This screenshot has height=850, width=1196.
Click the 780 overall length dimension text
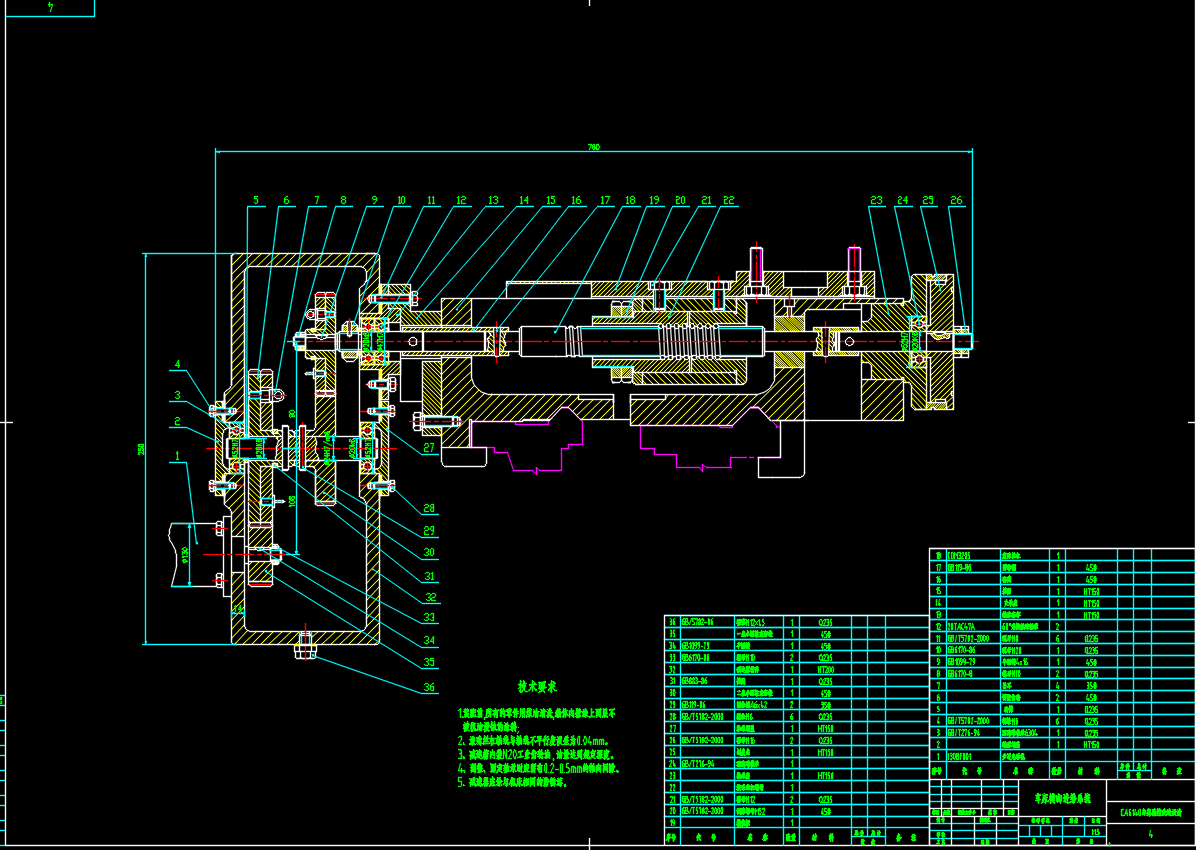(x=593, y=147)
